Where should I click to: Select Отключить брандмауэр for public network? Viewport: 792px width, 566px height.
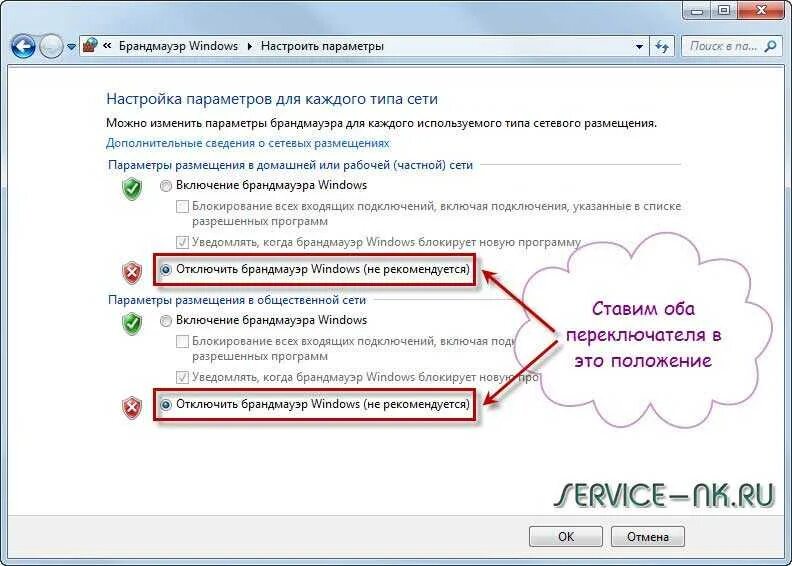(166, 404)
